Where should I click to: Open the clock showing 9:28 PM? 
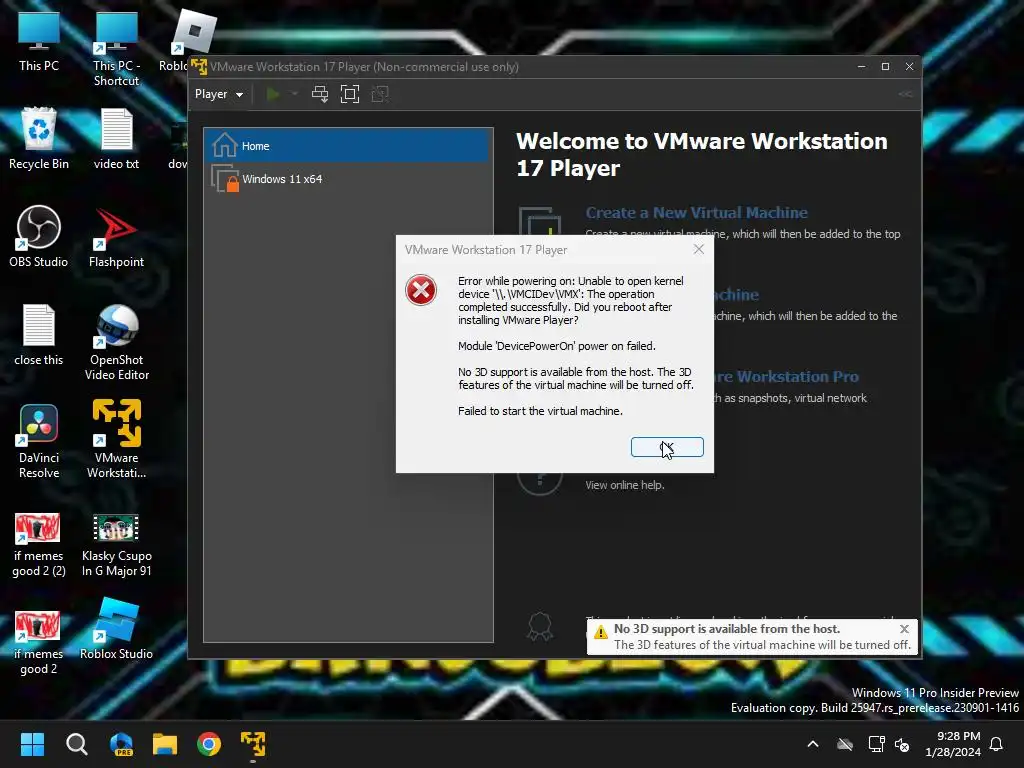tap(952, 744)
